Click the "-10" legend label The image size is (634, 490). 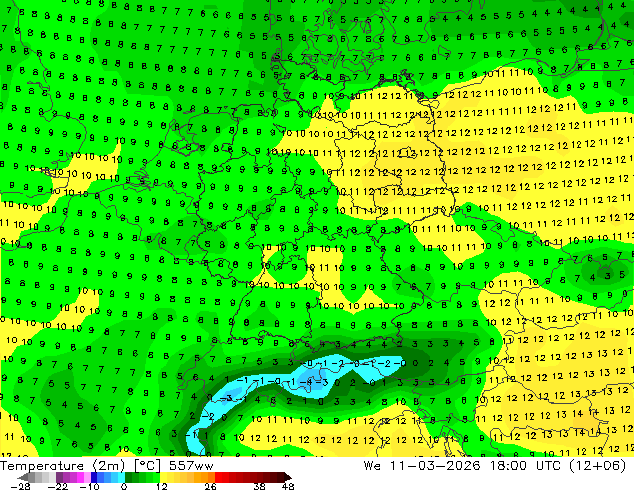pos(89,486)
